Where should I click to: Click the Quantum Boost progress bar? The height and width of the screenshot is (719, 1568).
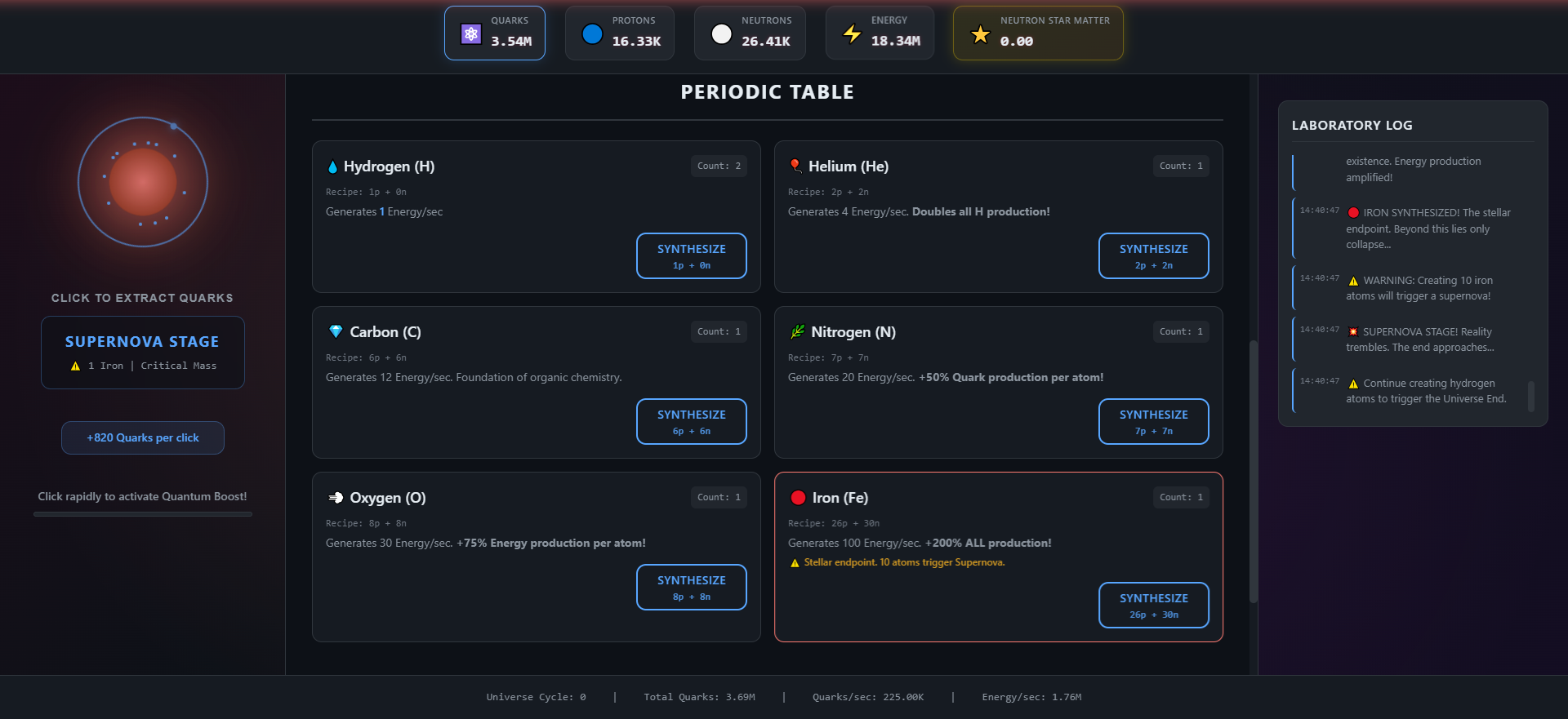pyautogui.click(x=143, y=514)
